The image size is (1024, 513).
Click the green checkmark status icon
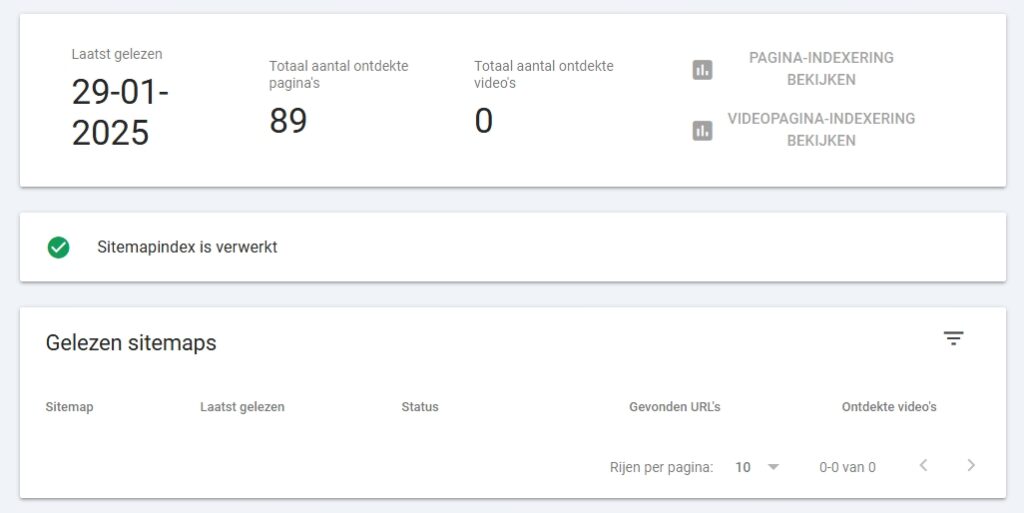pyautogui.click(x=59, y=247)
